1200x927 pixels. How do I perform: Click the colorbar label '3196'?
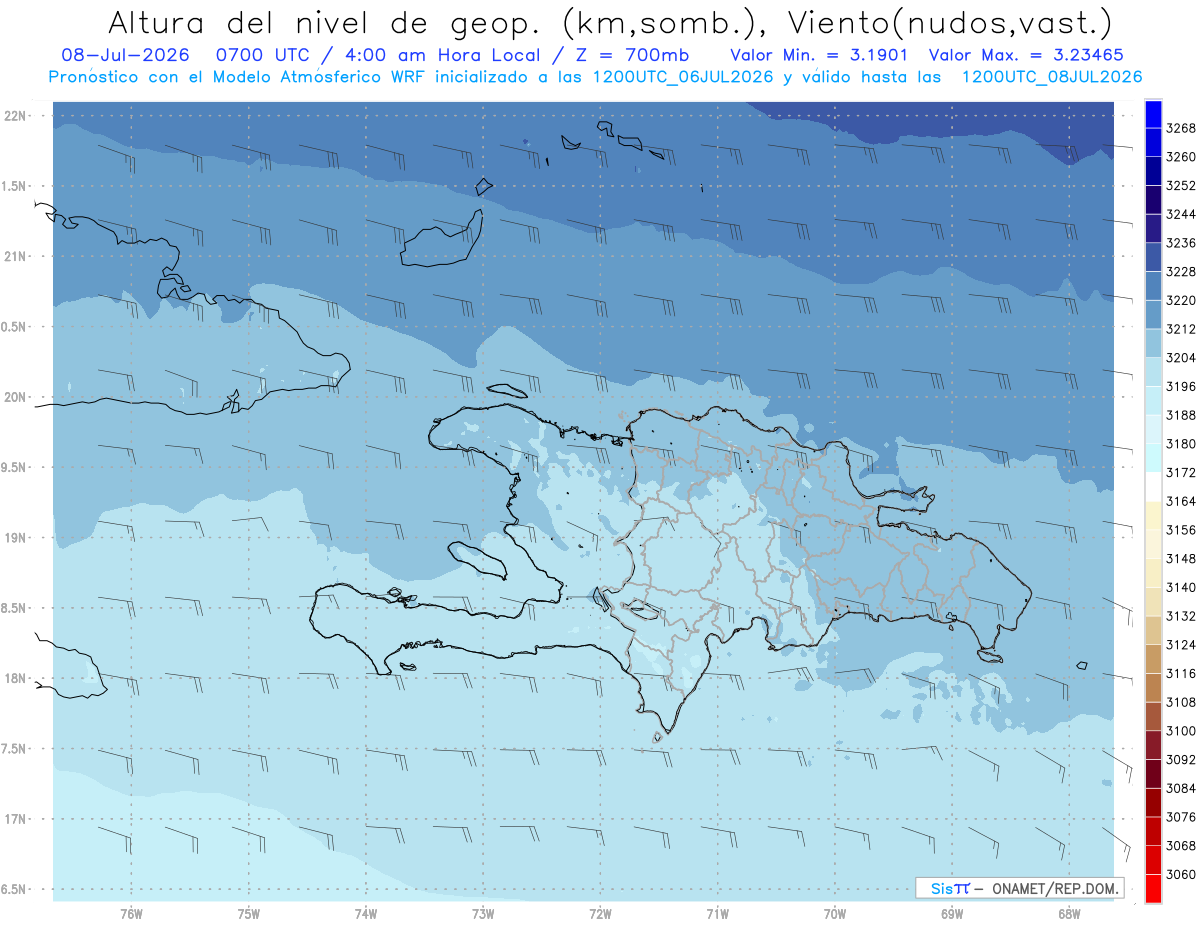click(1181, 387)
